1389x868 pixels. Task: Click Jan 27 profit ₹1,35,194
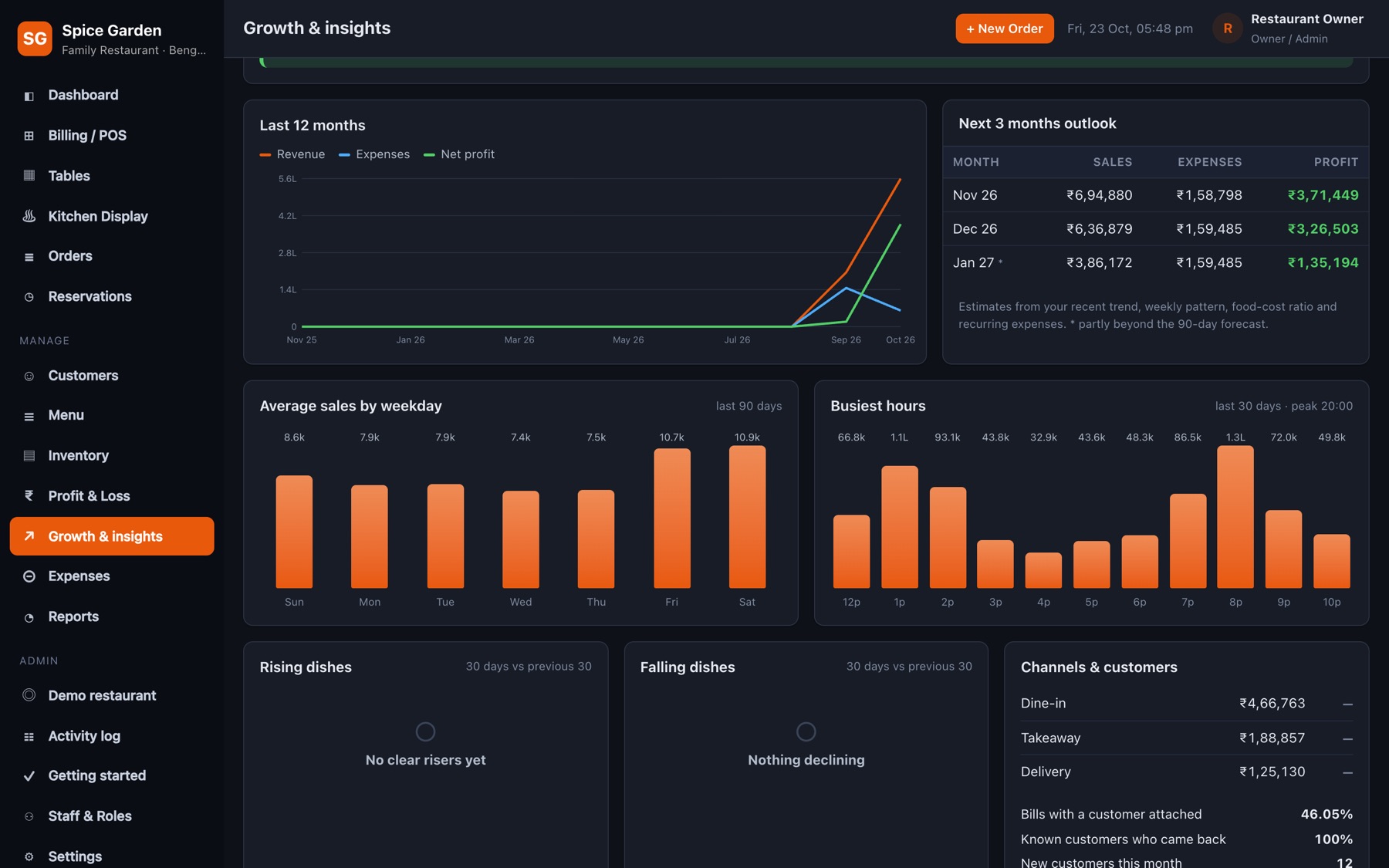(x=1323, y=263)
